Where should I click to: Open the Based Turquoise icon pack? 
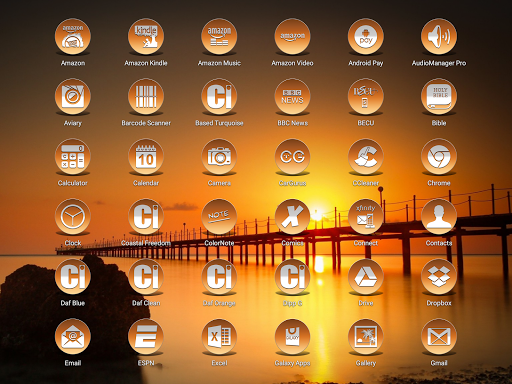point(219,97)
